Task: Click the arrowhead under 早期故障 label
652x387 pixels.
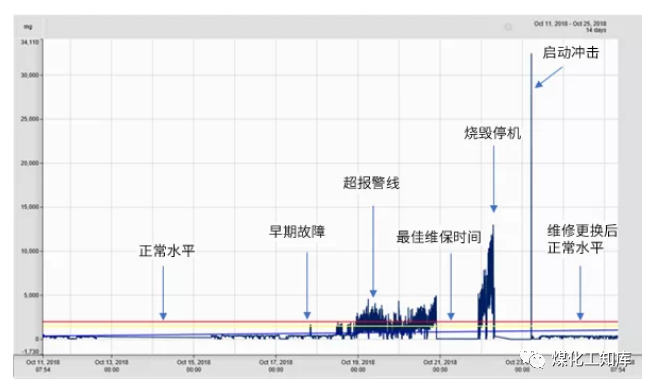Action: click(x=307, y=316)
